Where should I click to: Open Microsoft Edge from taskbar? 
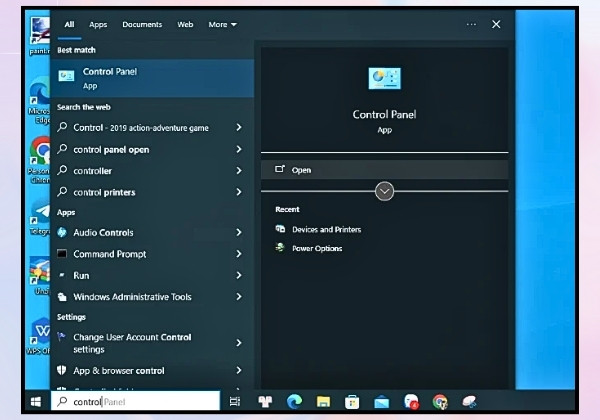point(294,402)
